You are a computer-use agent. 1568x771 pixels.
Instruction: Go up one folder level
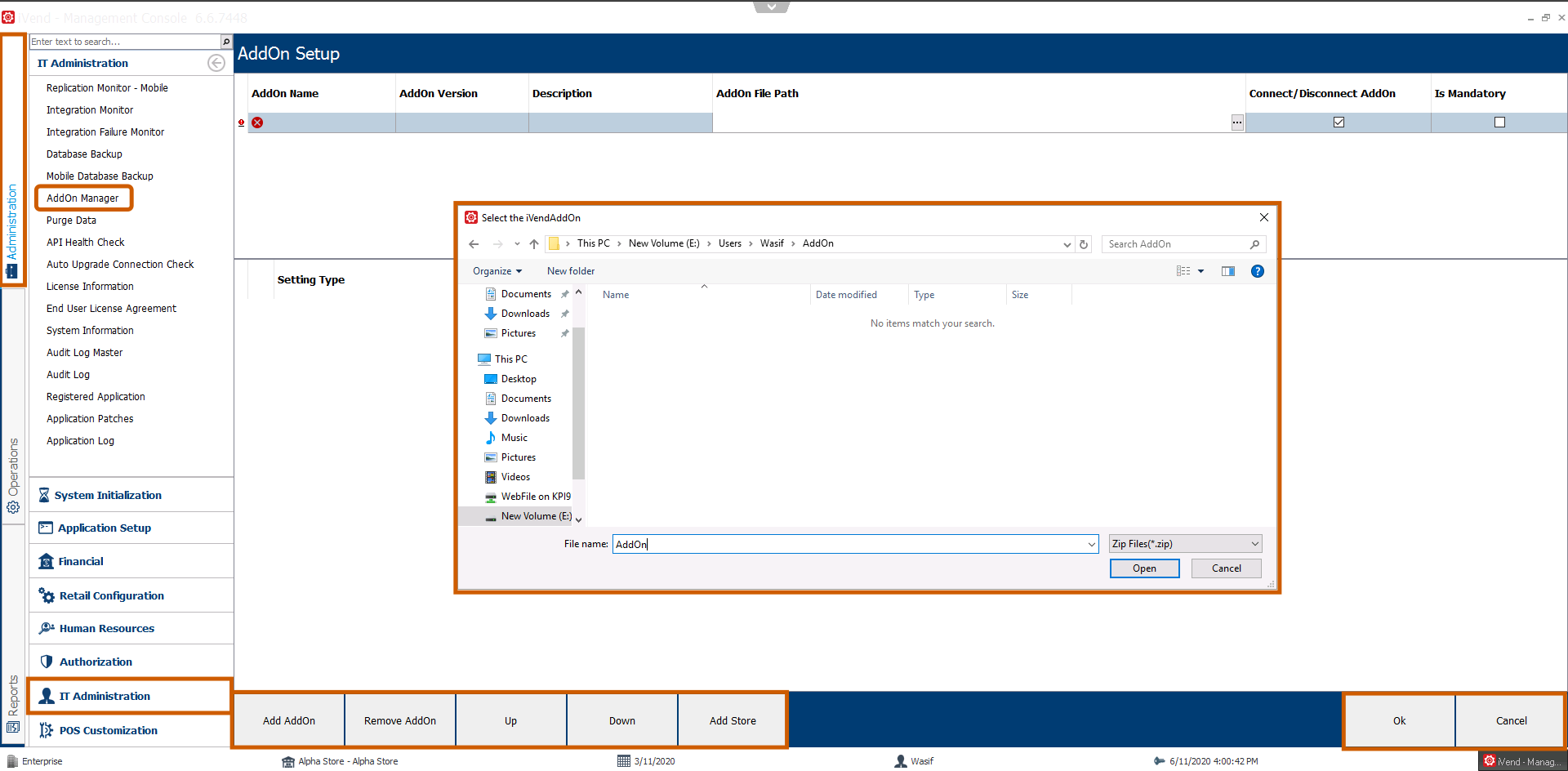point(534,244)
